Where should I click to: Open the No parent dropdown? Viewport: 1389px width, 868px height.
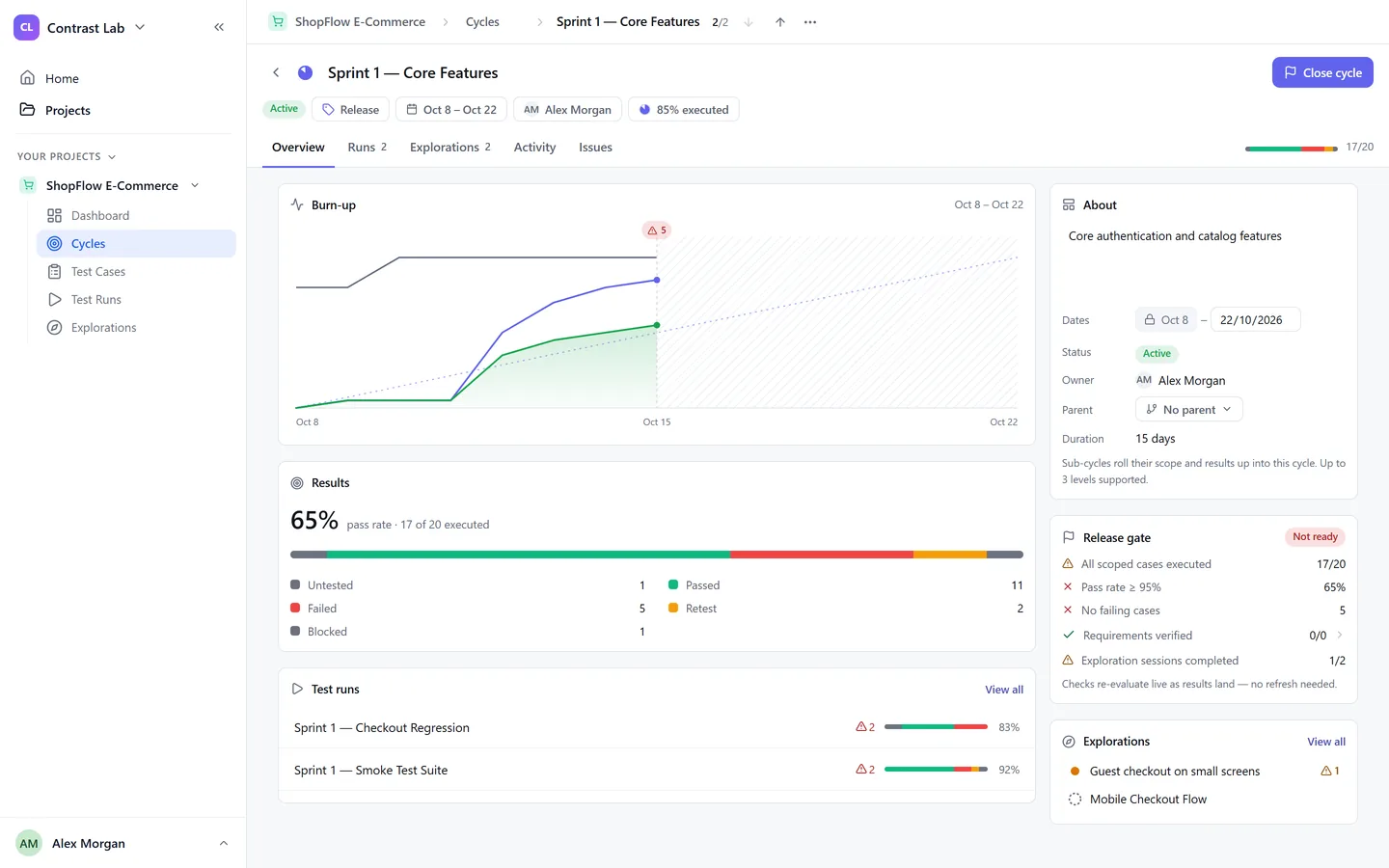coord(1189,410)
